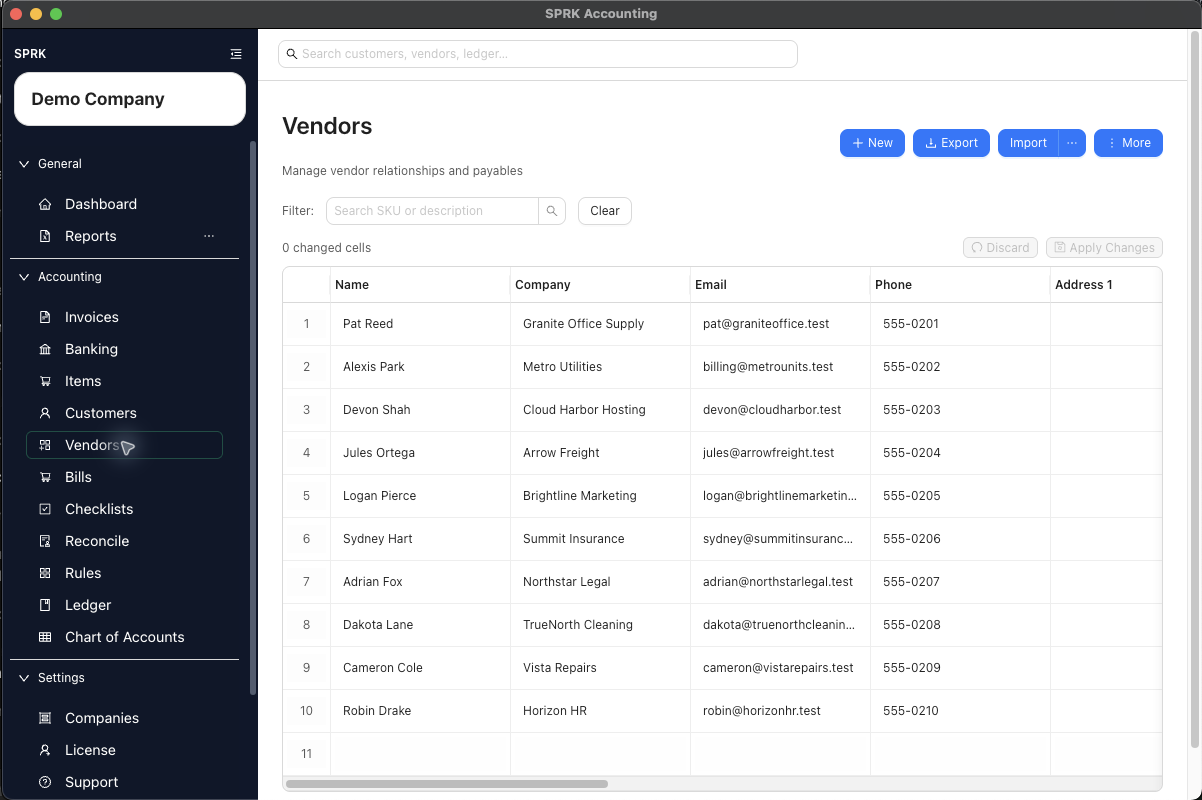Click the Items cart icon
Image resolution: width=1202 pixels, height=800 pixels.
coord(44,381)
